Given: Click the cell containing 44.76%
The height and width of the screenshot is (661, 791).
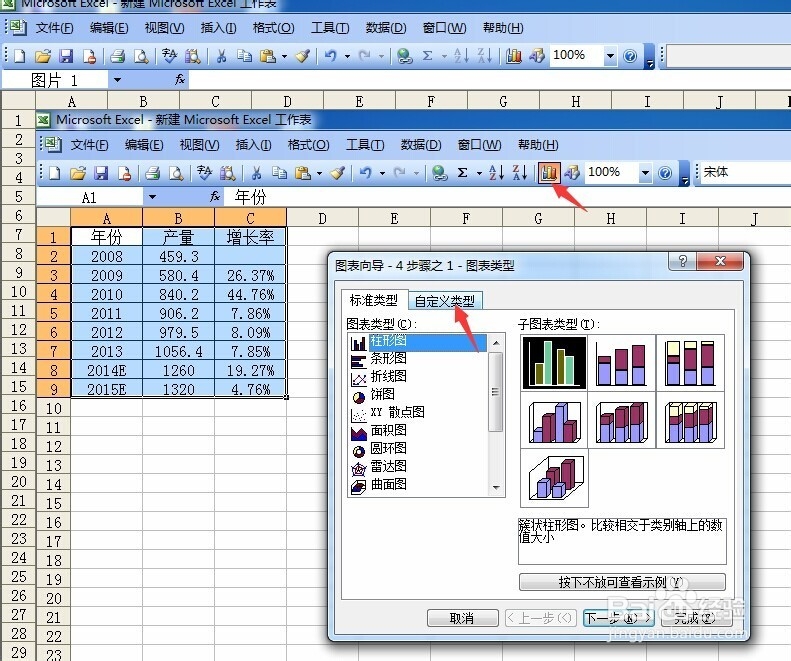Looking at the screenshot, I should coord(250,294).
